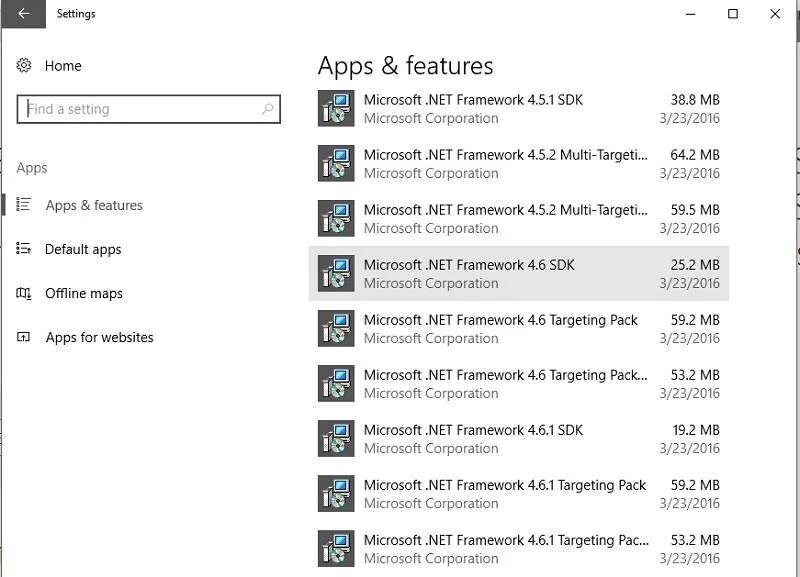Maximize the Settings window
The width and height of the screenshot is (800, 577).
click(733, 14)
